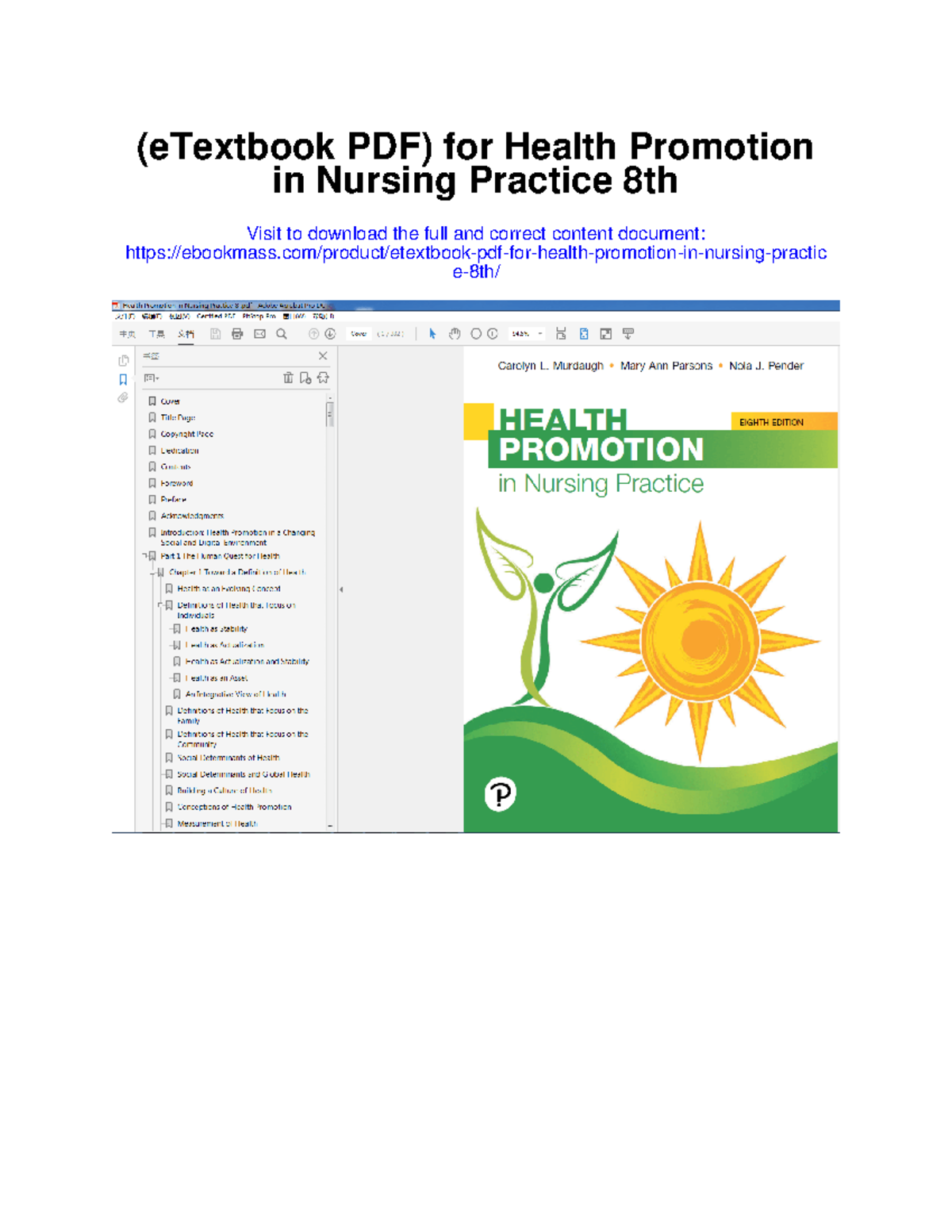This screenshot has width=952, height=1232.
Task: Open the Dedication bookmark
Action: (x=179, y=451)
